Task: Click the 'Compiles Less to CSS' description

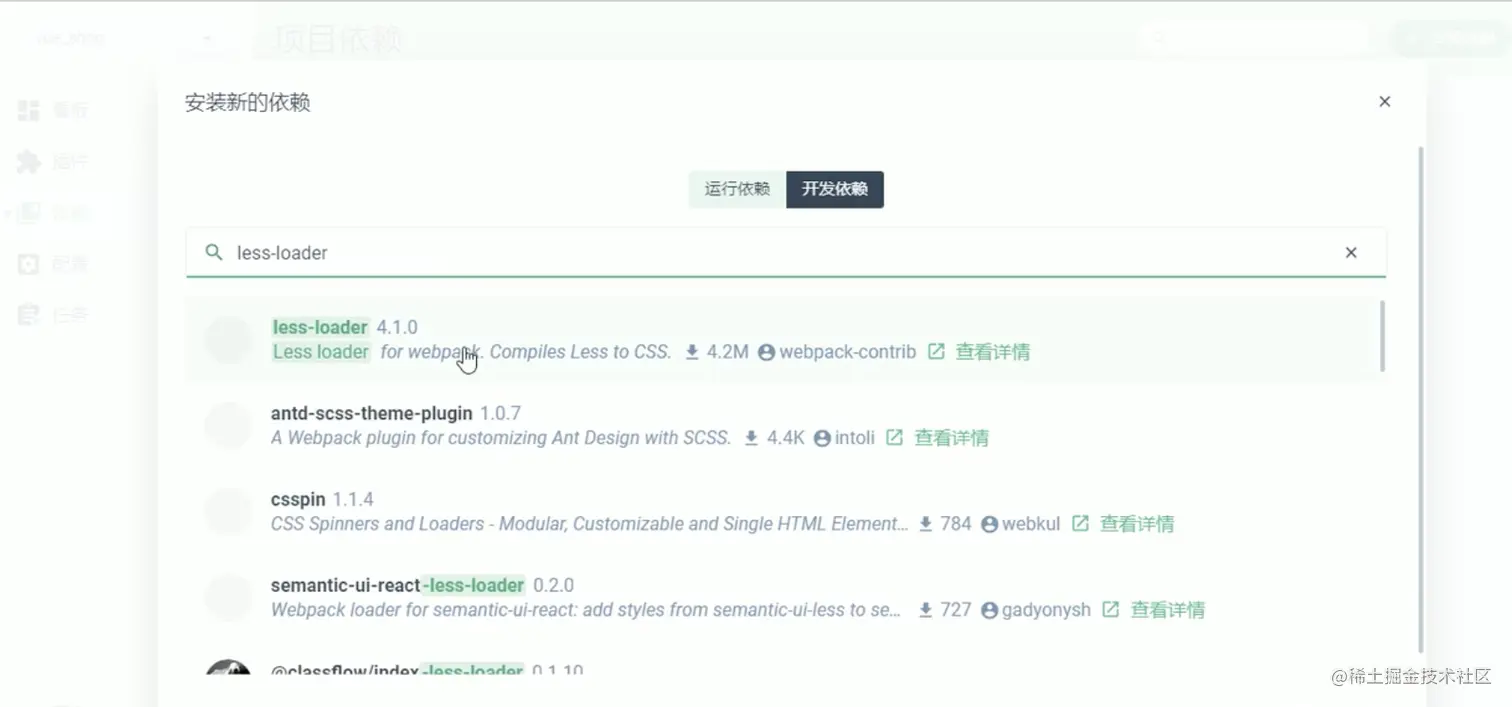Action: [580, 352]
